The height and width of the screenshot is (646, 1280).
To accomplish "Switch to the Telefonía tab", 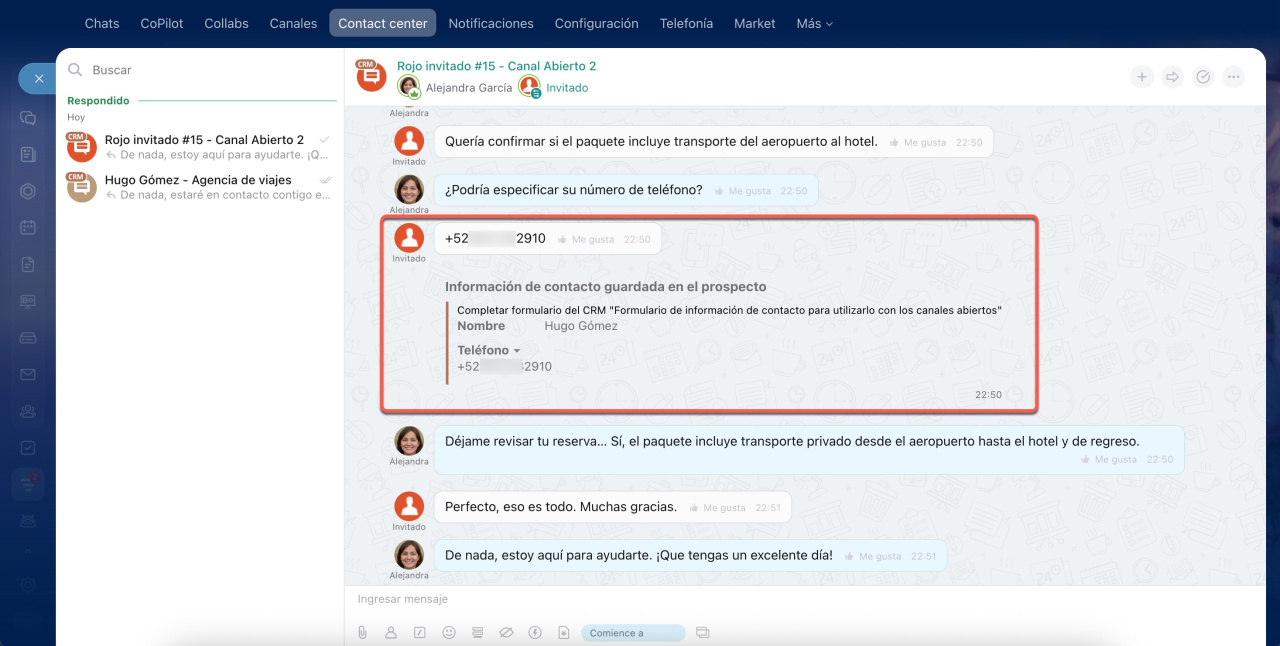I will click(686, 23).
